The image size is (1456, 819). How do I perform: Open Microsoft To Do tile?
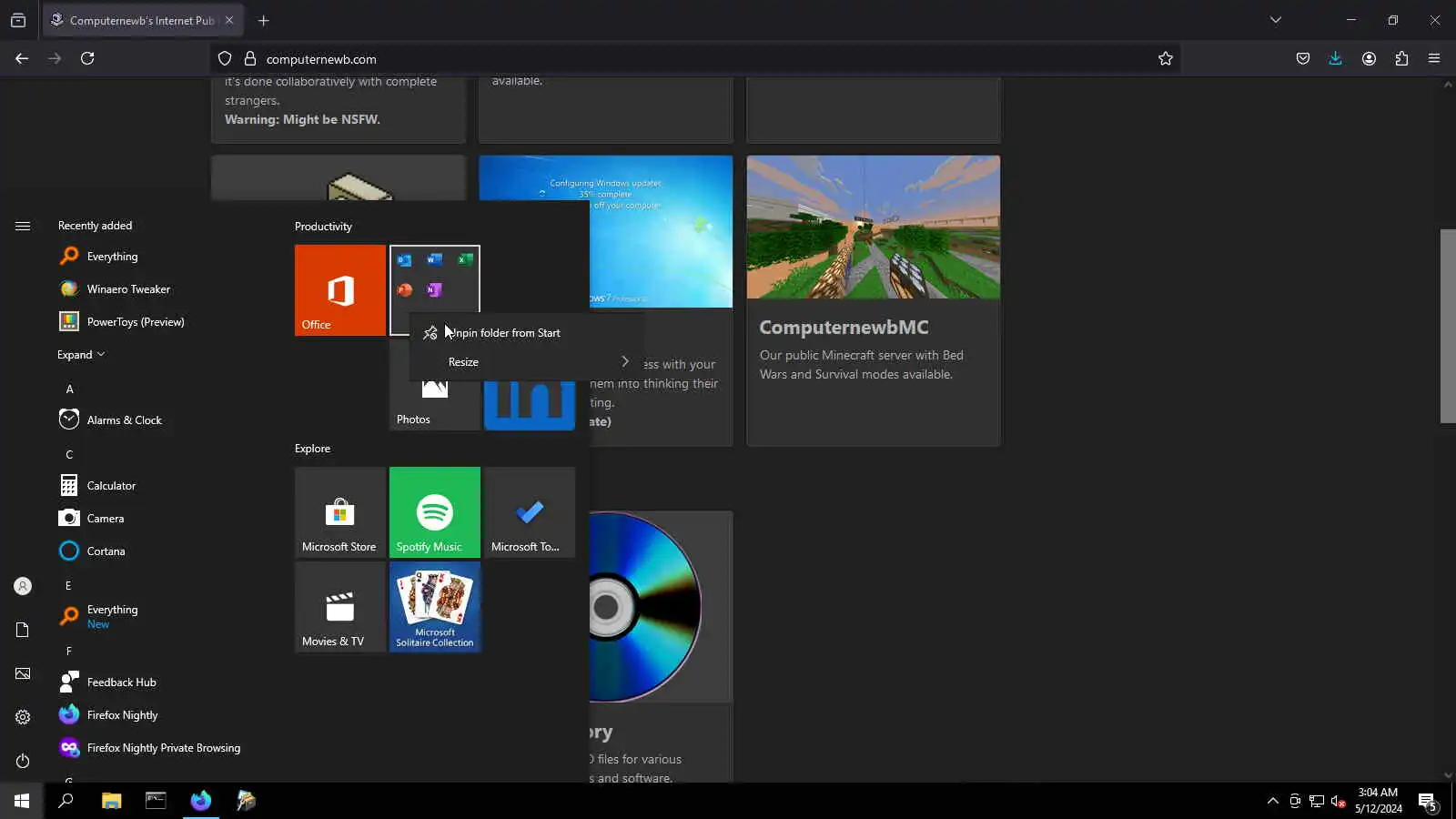tap(529, 512)
